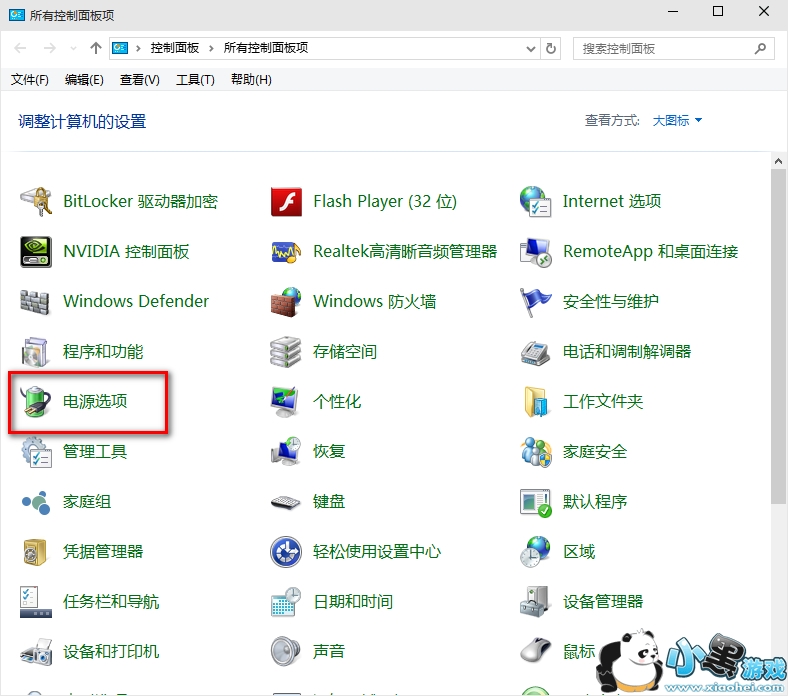
Task: Go up one level arrow
Action: tap(95, 48)
